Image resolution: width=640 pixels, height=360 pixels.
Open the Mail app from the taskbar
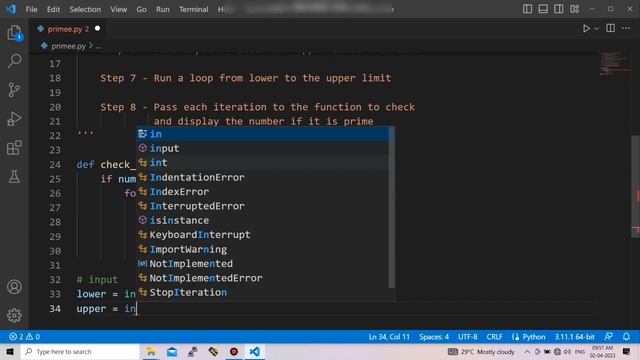(x=172, y=351)
